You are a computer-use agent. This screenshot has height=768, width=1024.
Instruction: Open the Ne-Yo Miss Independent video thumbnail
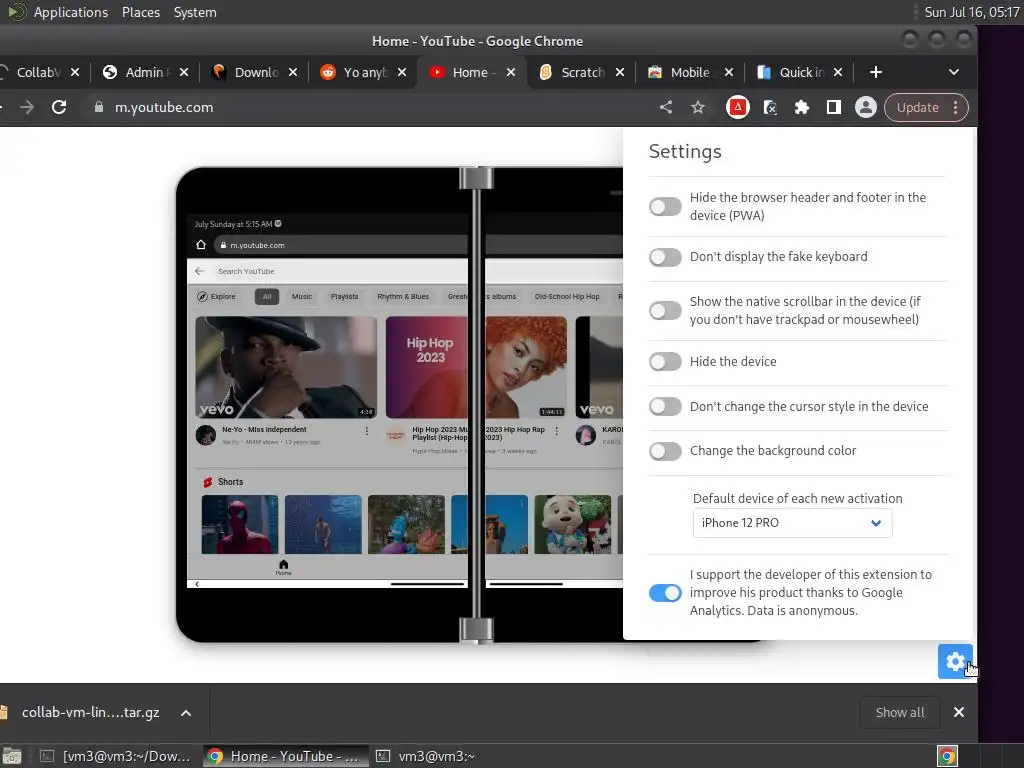click(x=286, y=367)
